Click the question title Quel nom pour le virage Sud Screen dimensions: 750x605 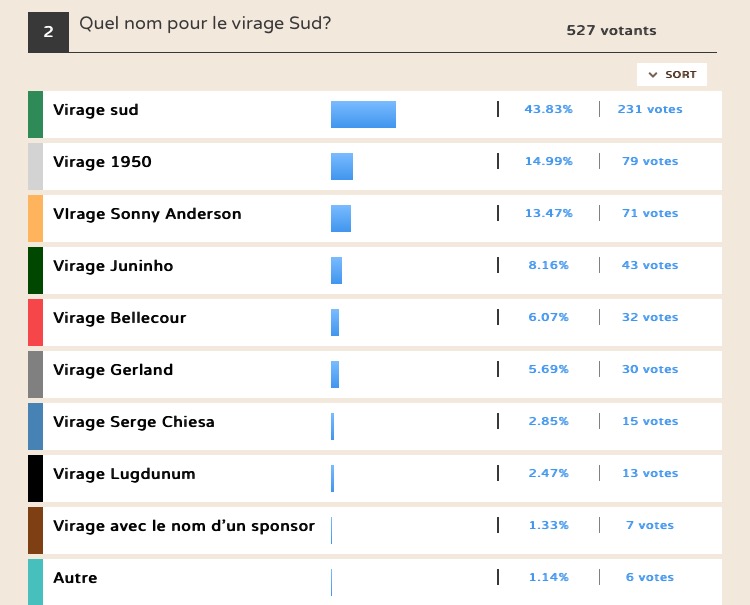tap(205, 23)
